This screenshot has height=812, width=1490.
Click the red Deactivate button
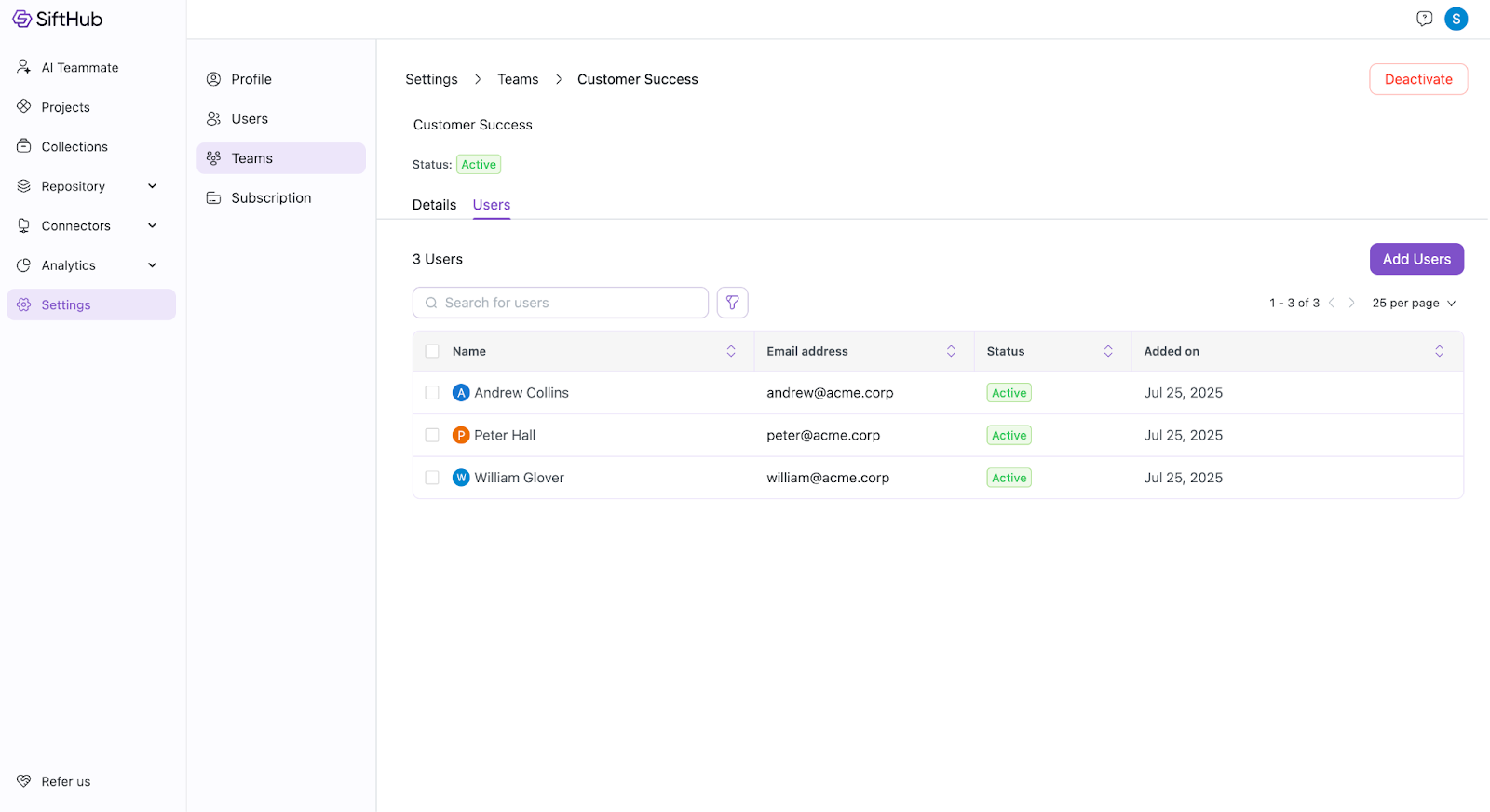[1417, 79]
